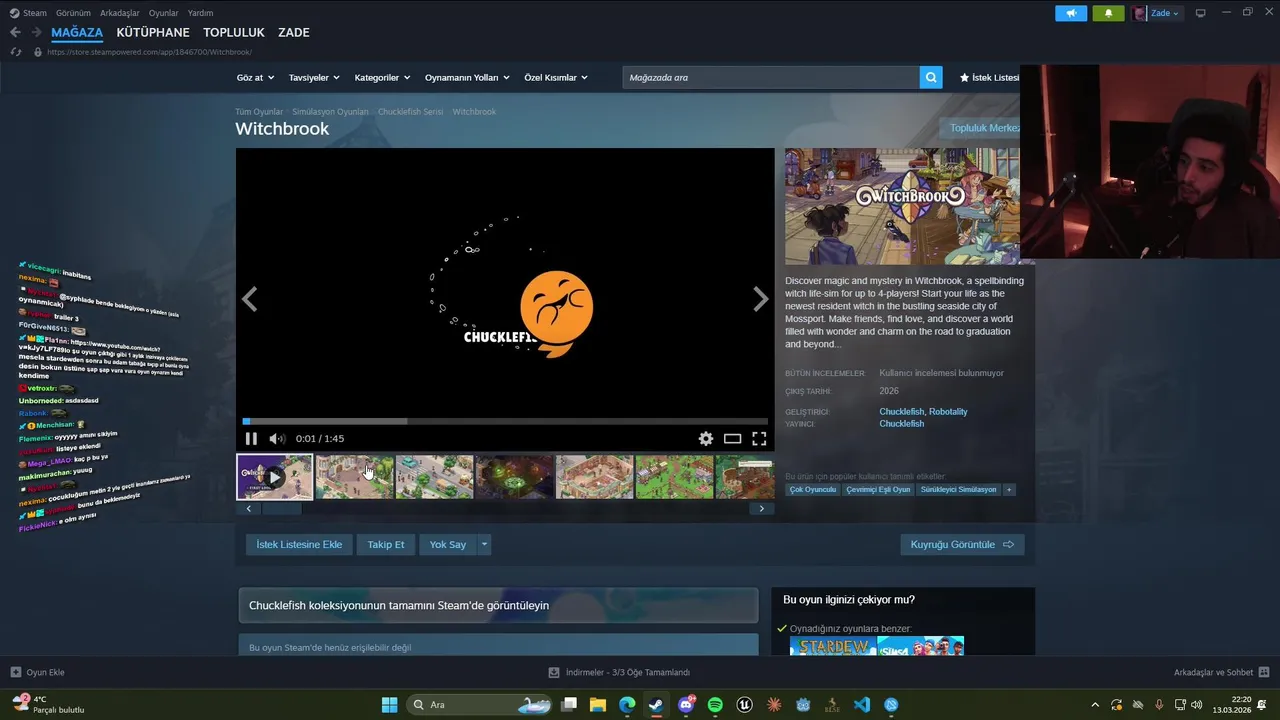Switch to the TOPLULUK tab
This screenshot has width=1280, height=720.
(234, 32)
